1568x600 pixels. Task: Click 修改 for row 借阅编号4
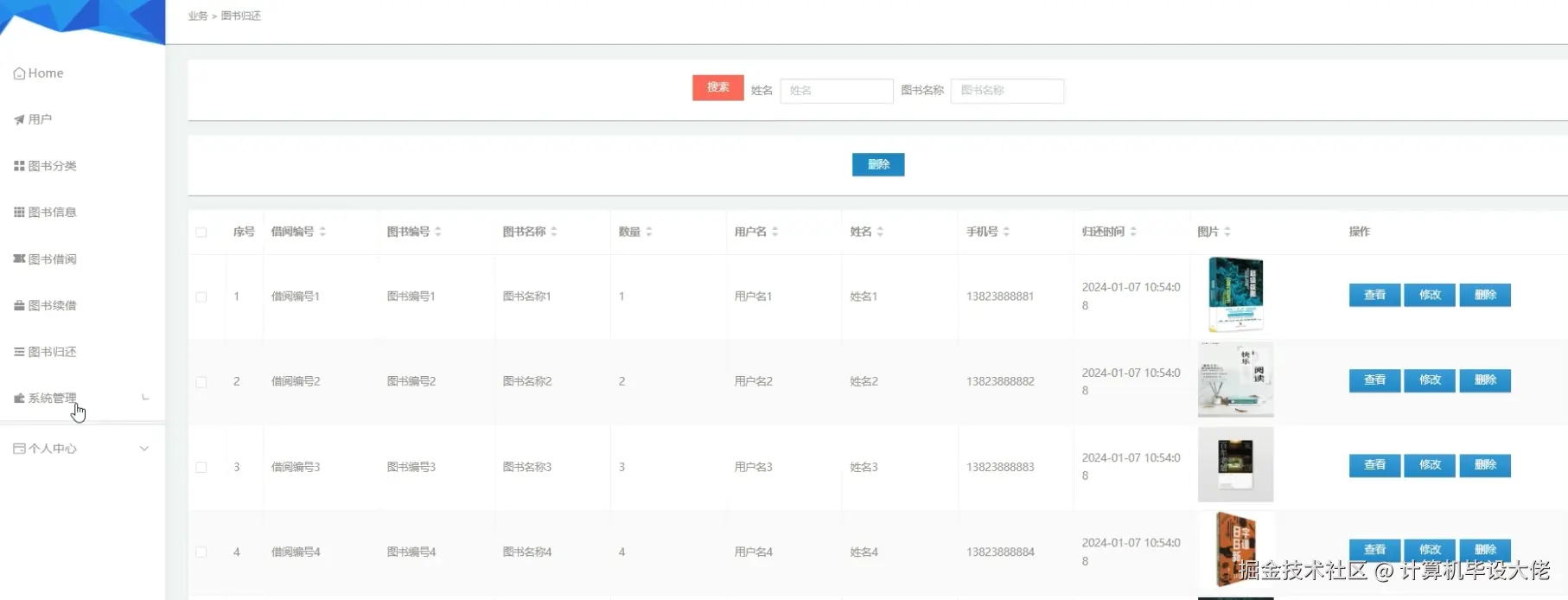coord(1430,550)
